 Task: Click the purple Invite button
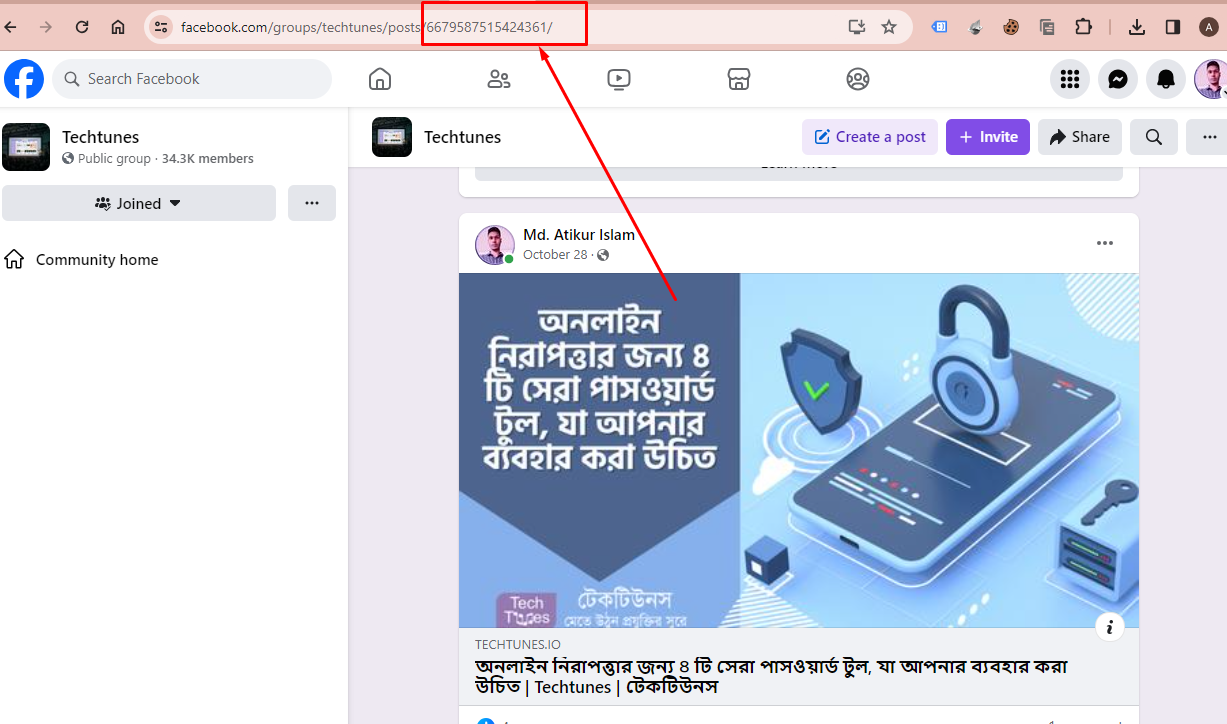987,136
